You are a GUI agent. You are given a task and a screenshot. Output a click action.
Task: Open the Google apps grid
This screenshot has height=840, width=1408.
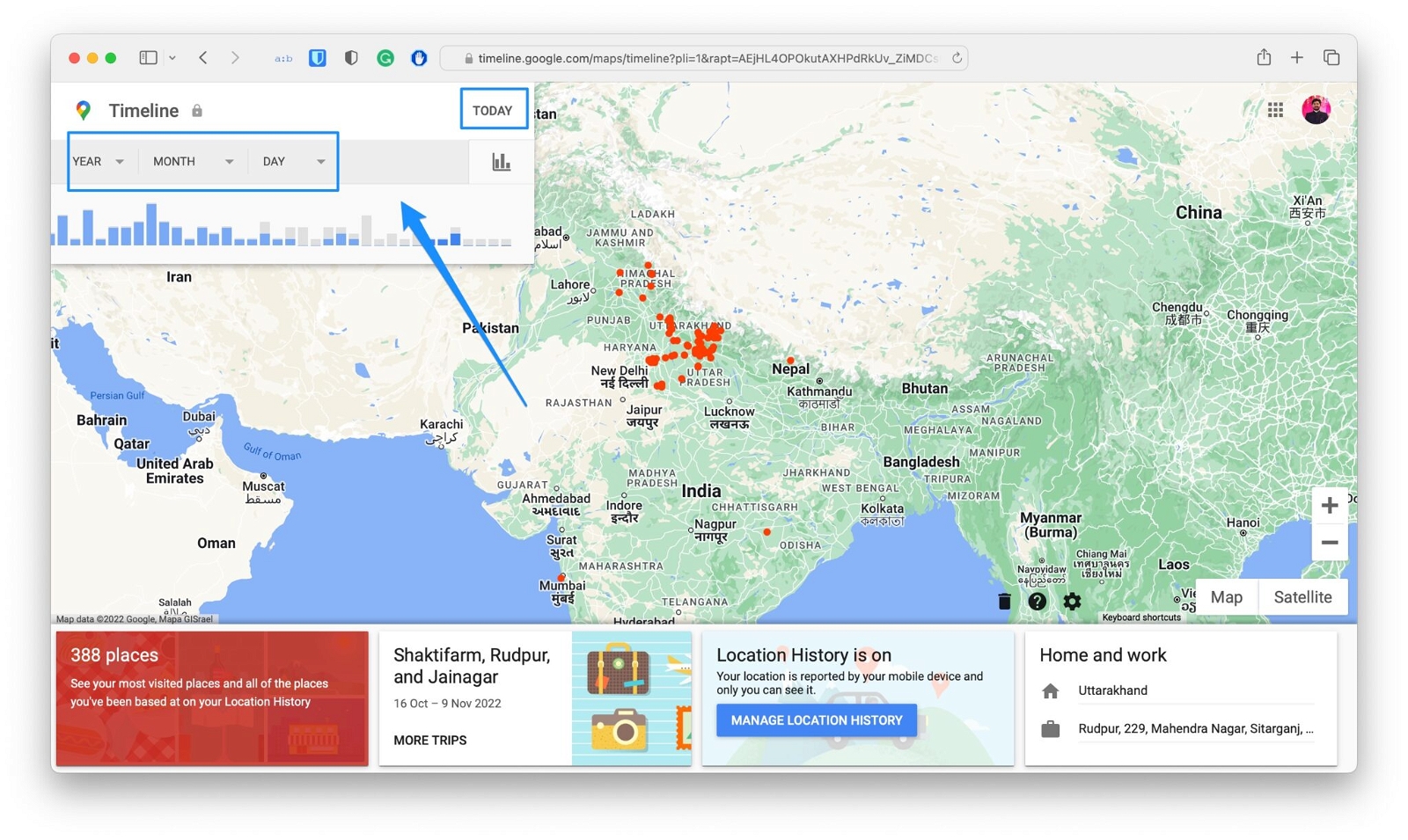[1275, 110]
